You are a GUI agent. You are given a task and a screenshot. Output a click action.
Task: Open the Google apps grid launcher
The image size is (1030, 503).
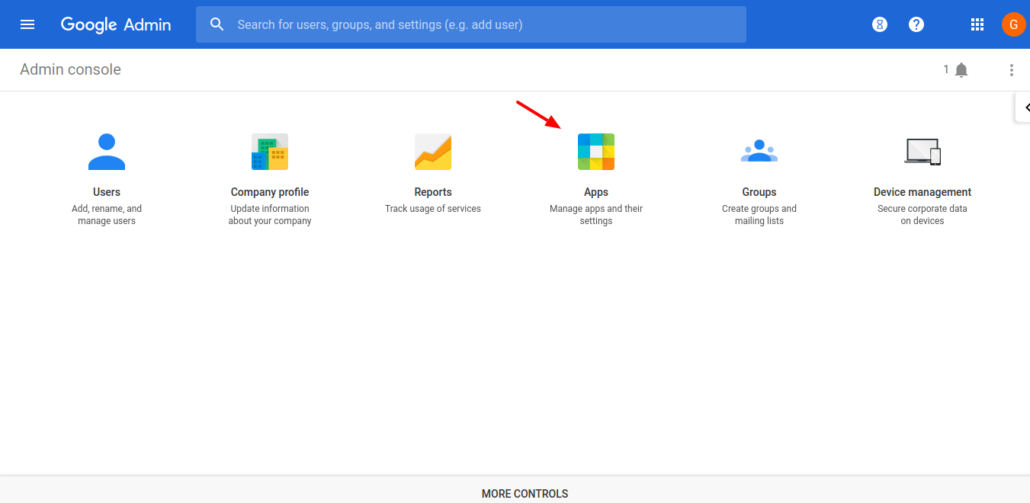tap(977, 25)
